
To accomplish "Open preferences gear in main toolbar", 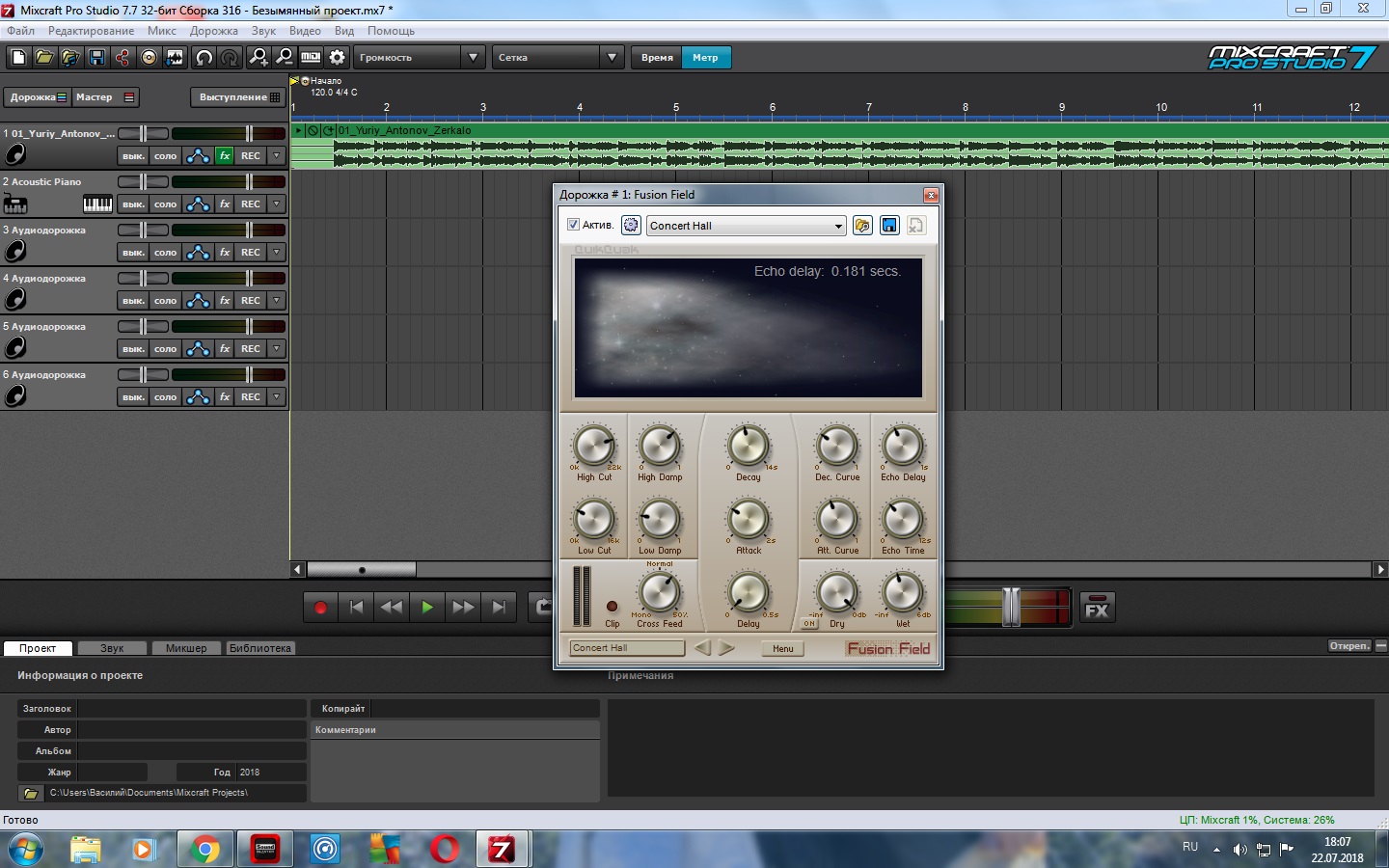I will [337, 58].
